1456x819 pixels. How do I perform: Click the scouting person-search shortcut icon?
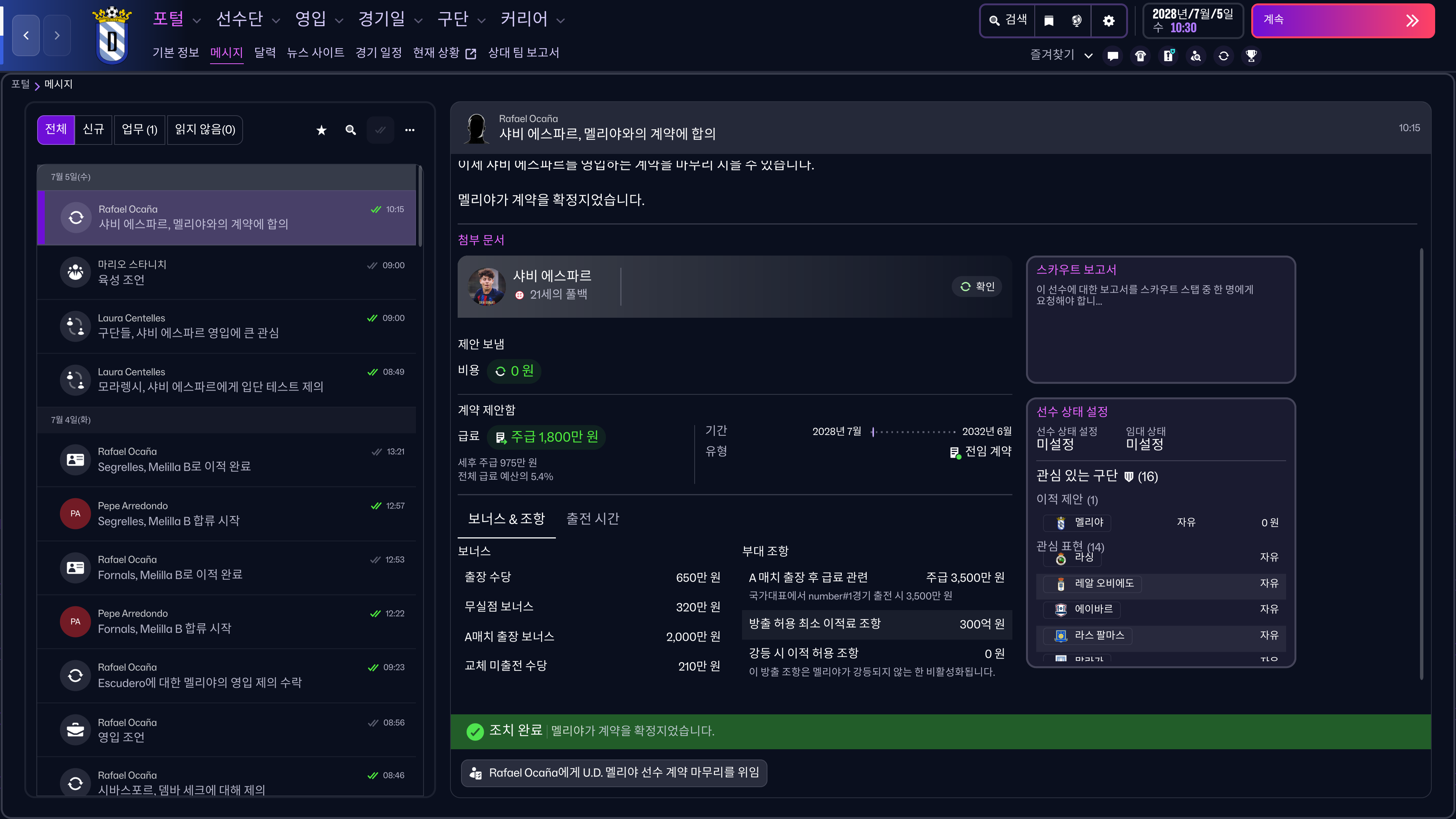pos(1196,55)
